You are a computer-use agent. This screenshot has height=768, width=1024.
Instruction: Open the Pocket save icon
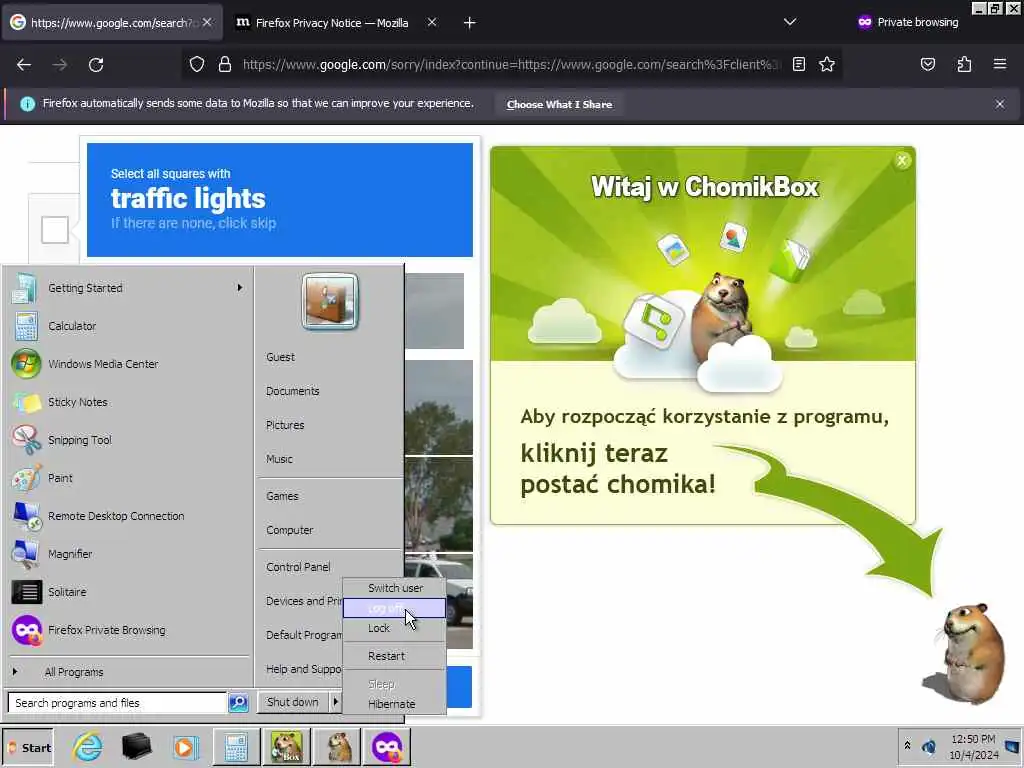(x=927, y=64)
